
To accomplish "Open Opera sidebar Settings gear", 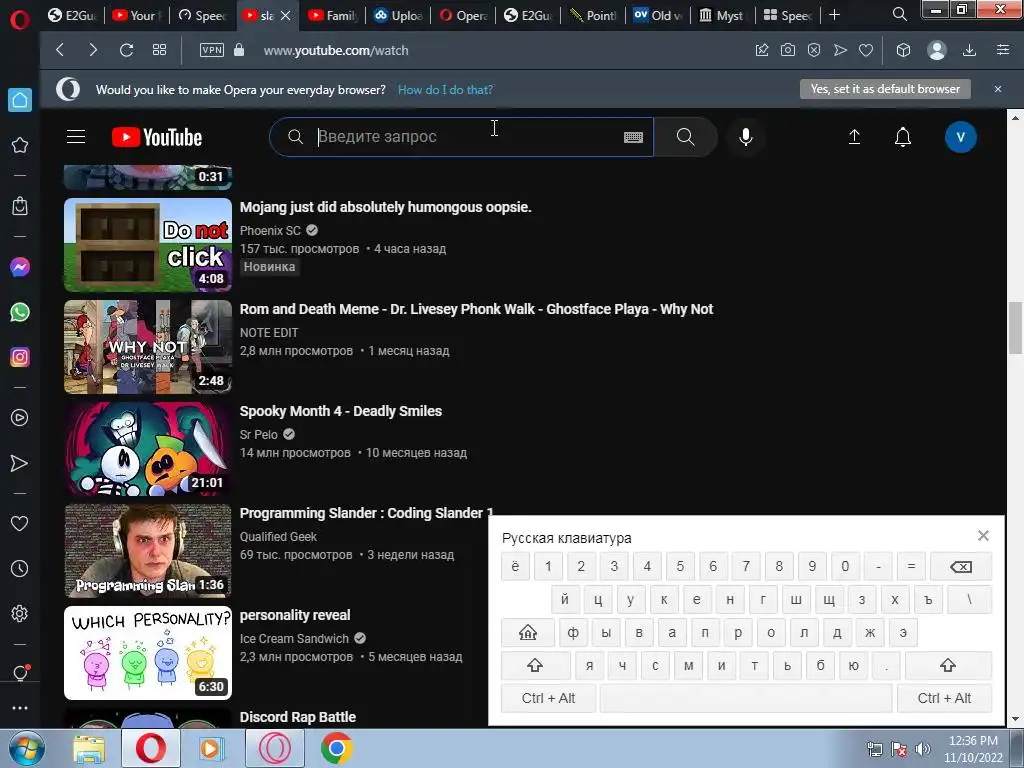I will point(20,614).
